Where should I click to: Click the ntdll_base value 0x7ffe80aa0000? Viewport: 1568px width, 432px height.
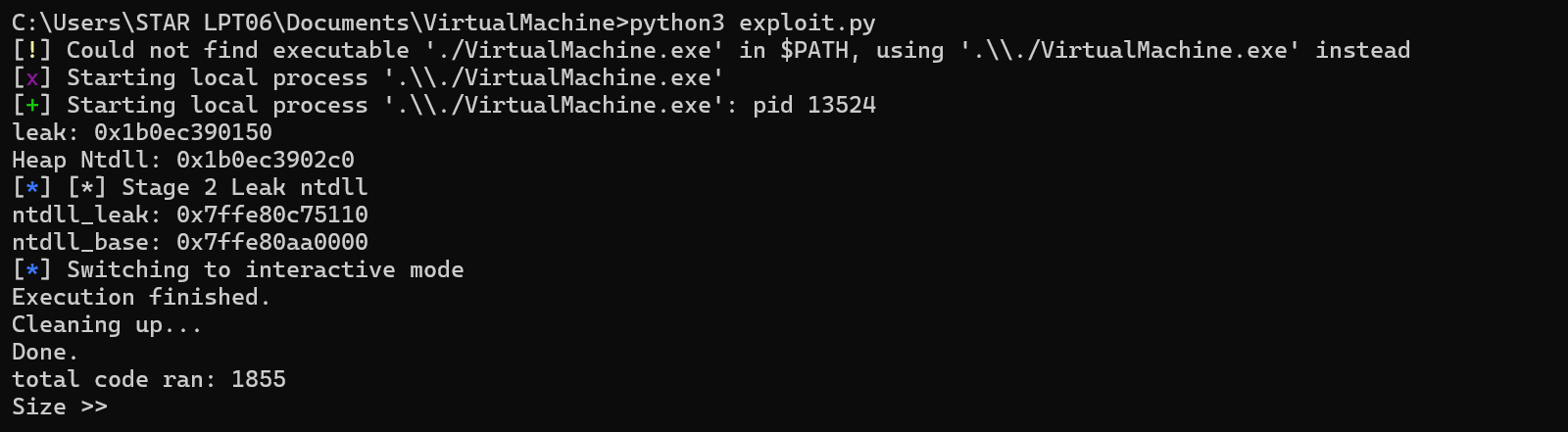coord(272,243)
